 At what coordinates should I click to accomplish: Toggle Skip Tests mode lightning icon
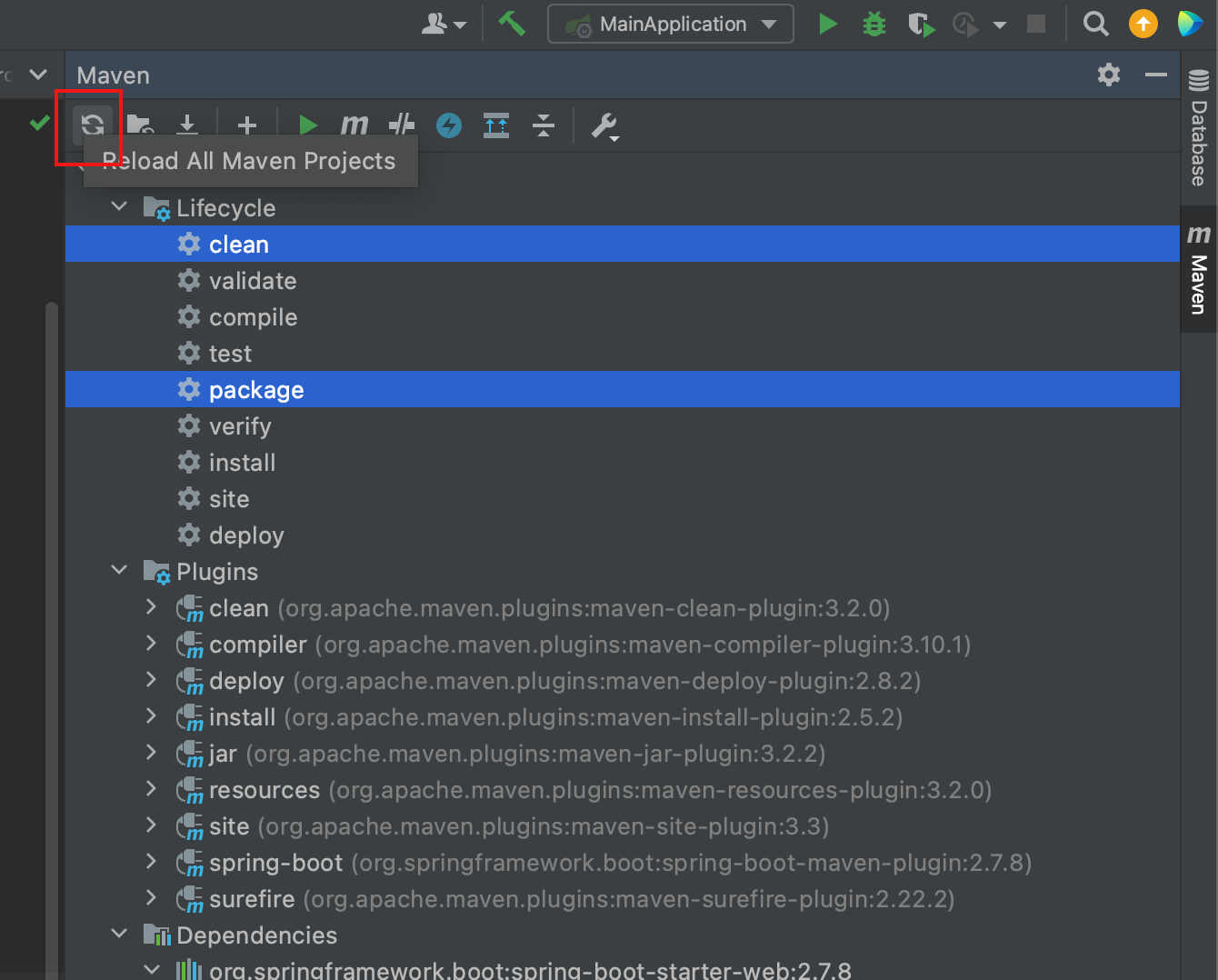[449, 125]
